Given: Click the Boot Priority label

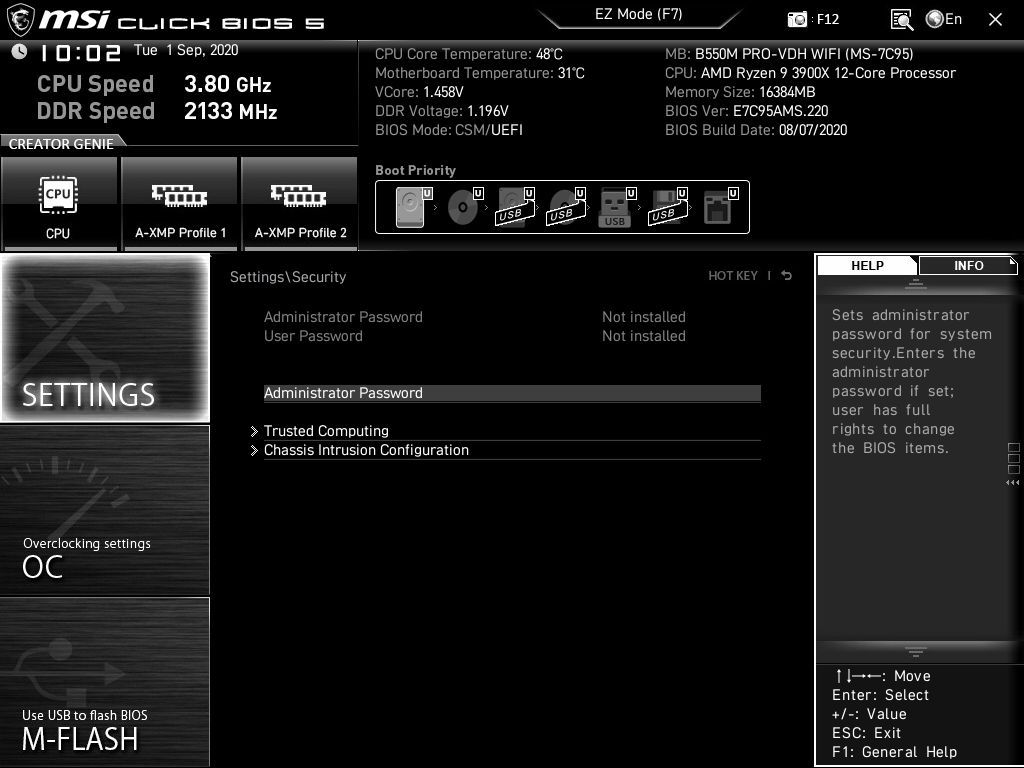Looking at the screenshot, I should [415, 170].
